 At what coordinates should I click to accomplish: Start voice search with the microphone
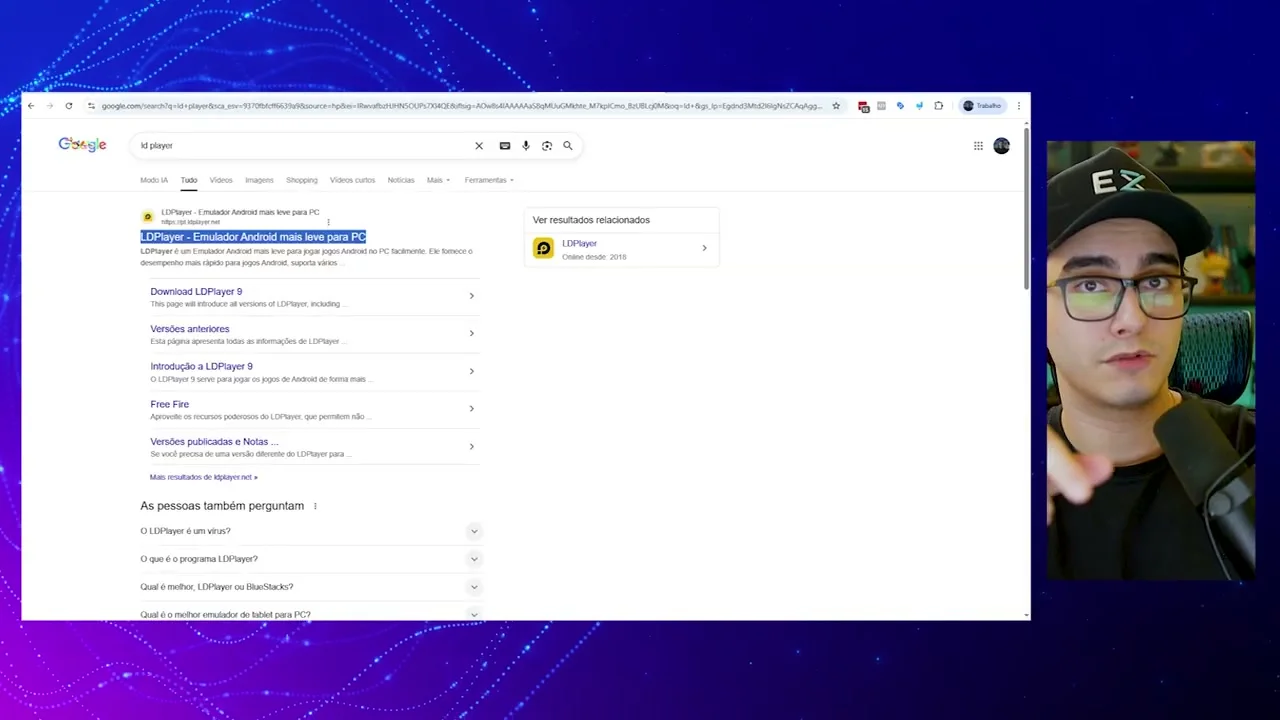tap(526, 146)
